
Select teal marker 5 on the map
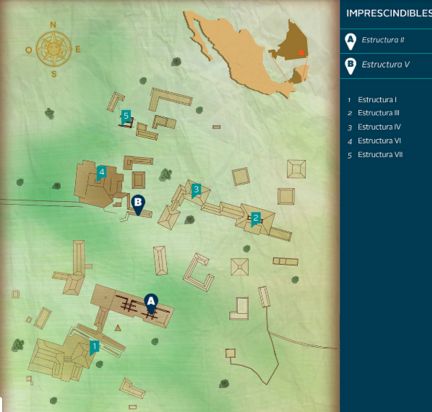pyautogui.click(x=126, y=117)
